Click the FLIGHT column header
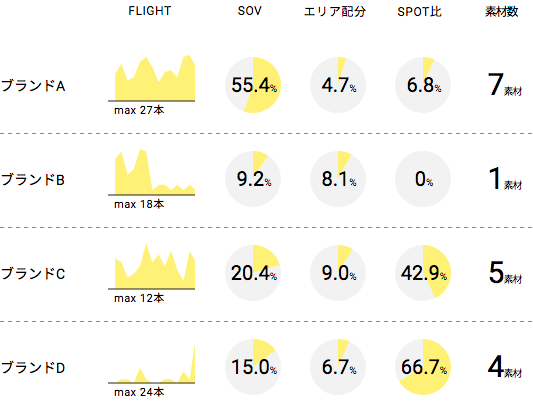 tap(150, 11)
